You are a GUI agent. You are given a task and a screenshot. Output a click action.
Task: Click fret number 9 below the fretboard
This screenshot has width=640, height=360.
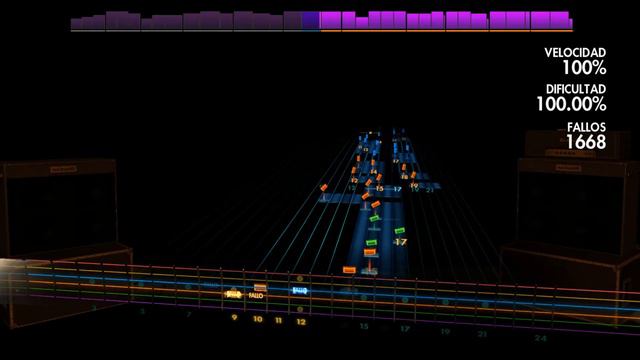click(x=234, y=317)
